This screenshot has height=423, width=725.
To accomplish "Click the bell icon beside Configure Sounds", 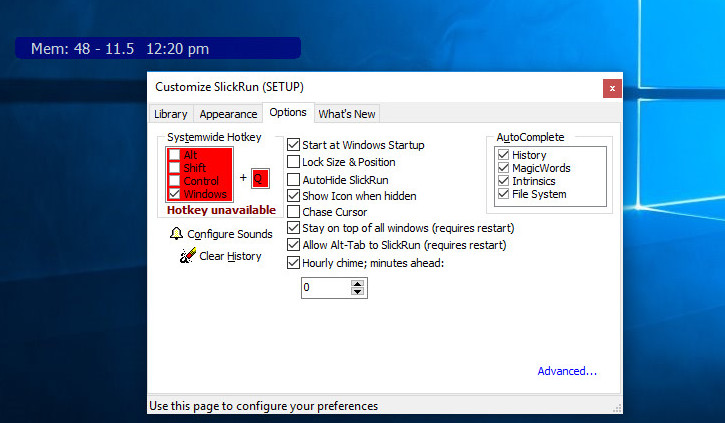I will pyautogui.click(x=176, y=233).
